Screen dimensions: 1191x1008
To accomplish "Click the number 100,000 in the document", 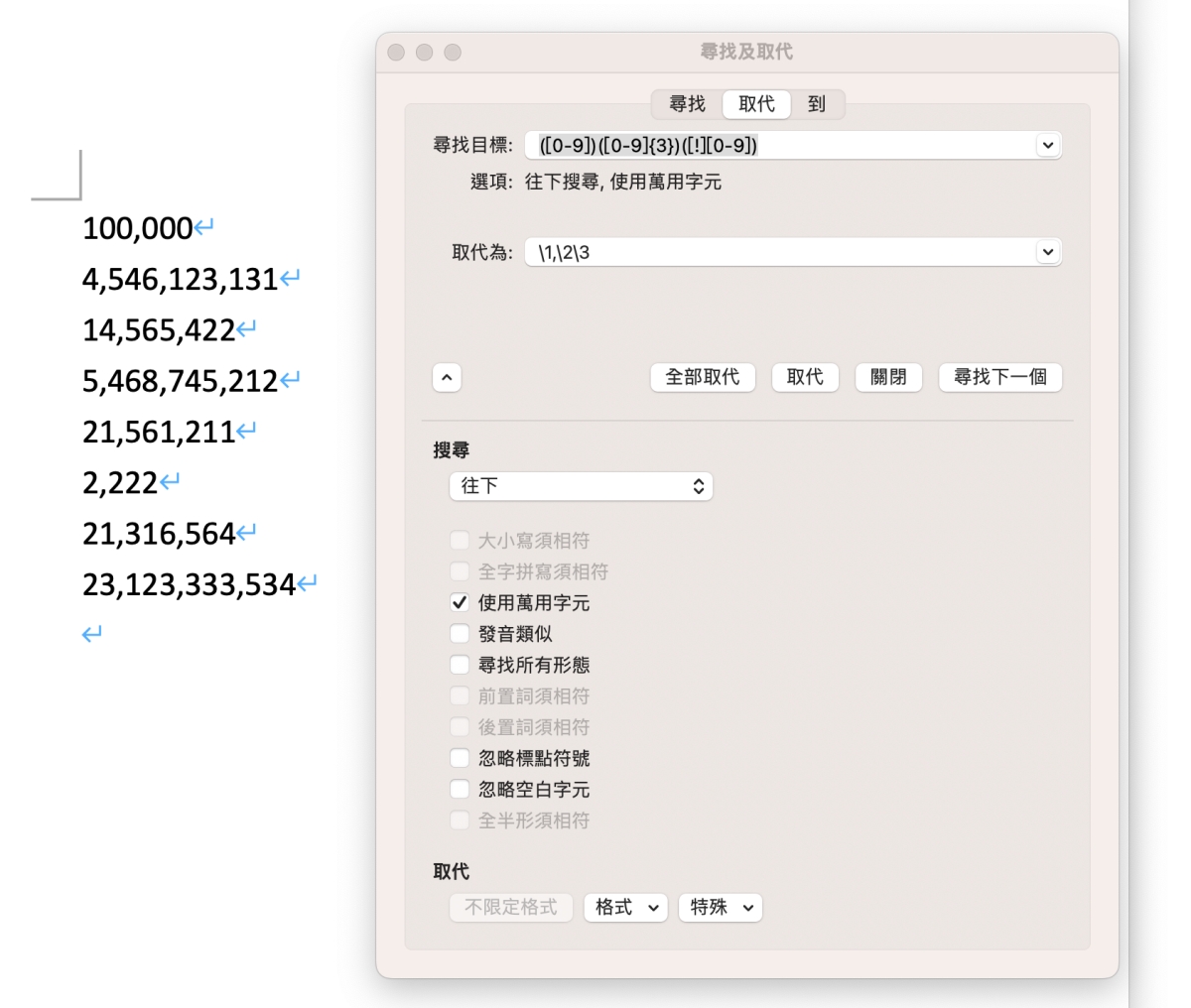I will pyautogui.click(x=137, y=228).
